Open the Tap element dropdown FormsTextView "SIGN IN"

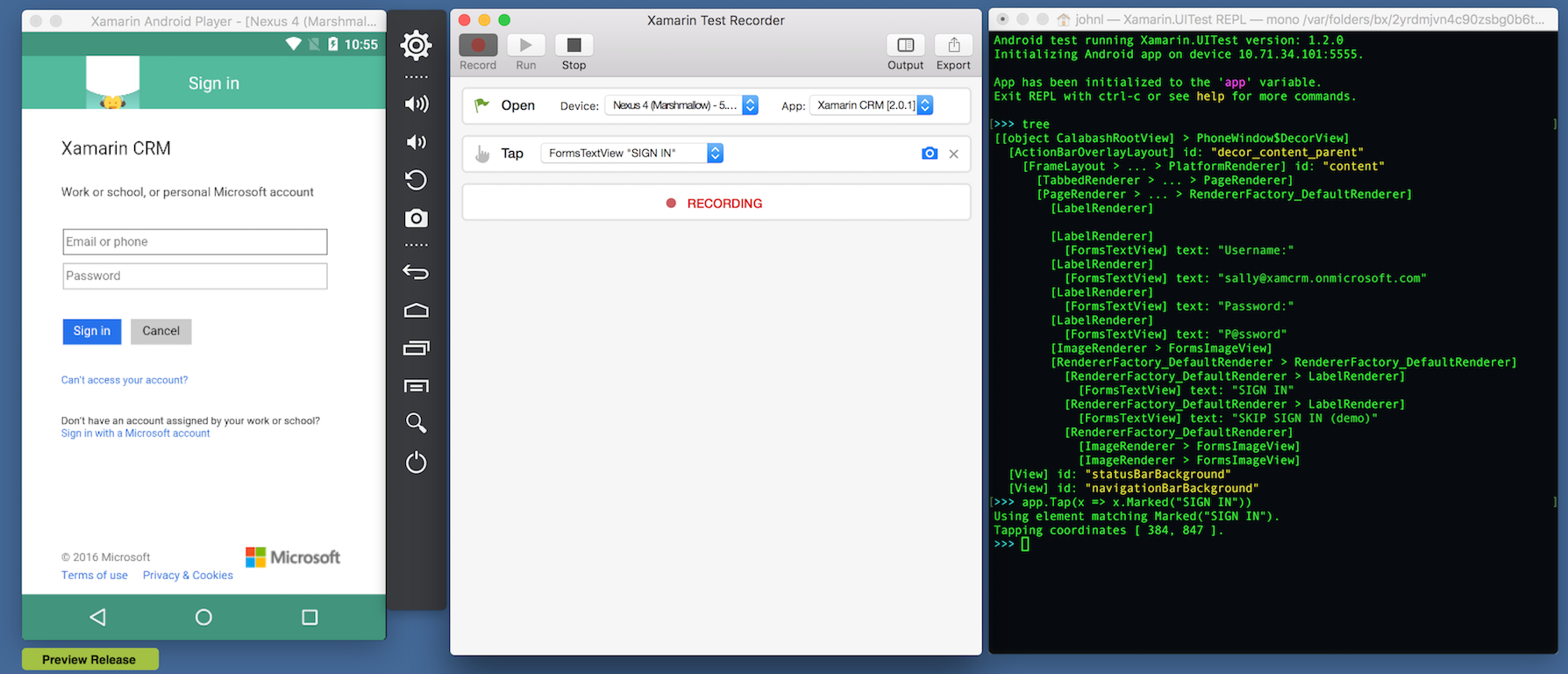click(632, 154)
